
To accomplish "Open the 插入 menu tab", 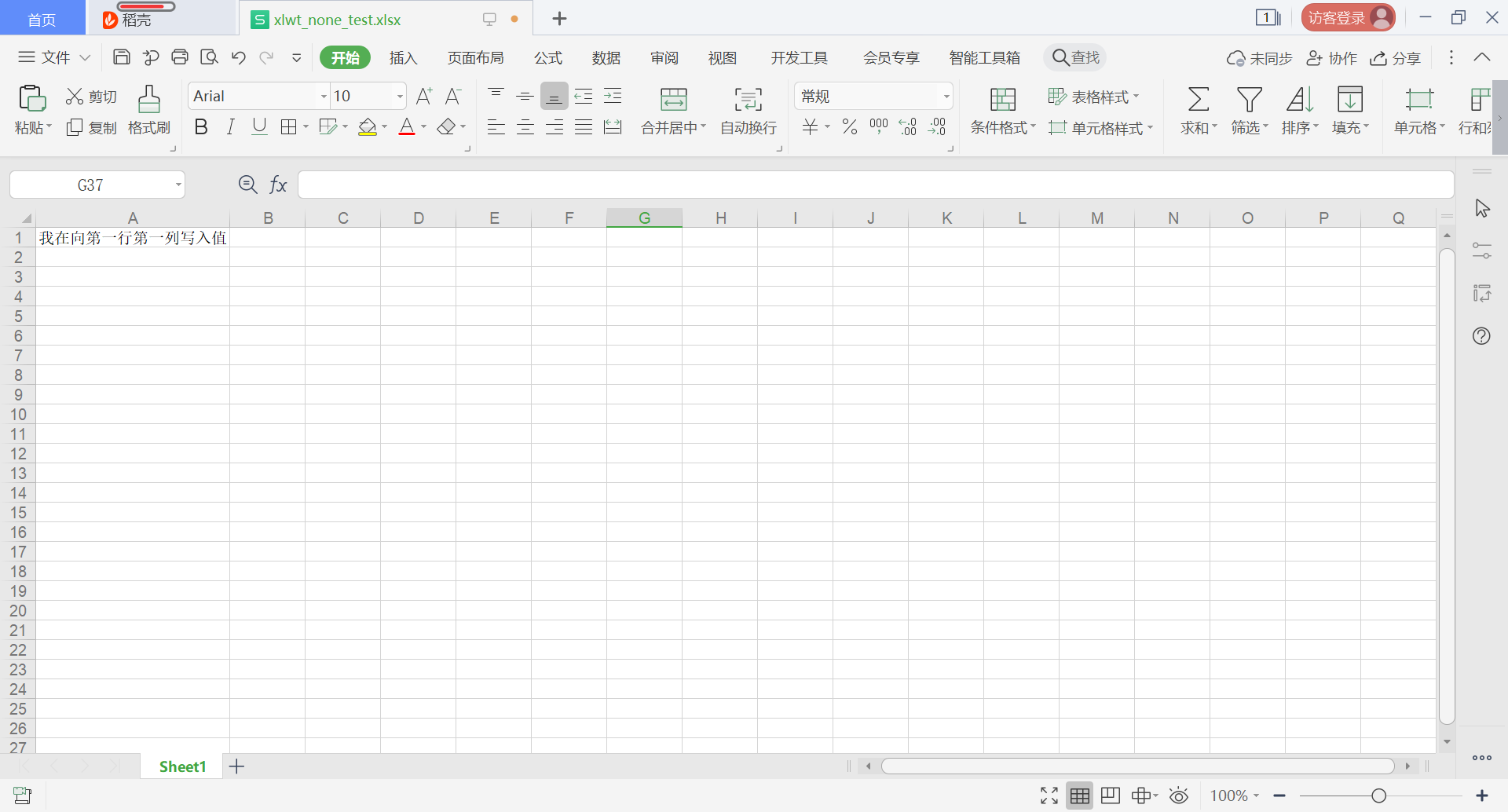I will 403,57.
